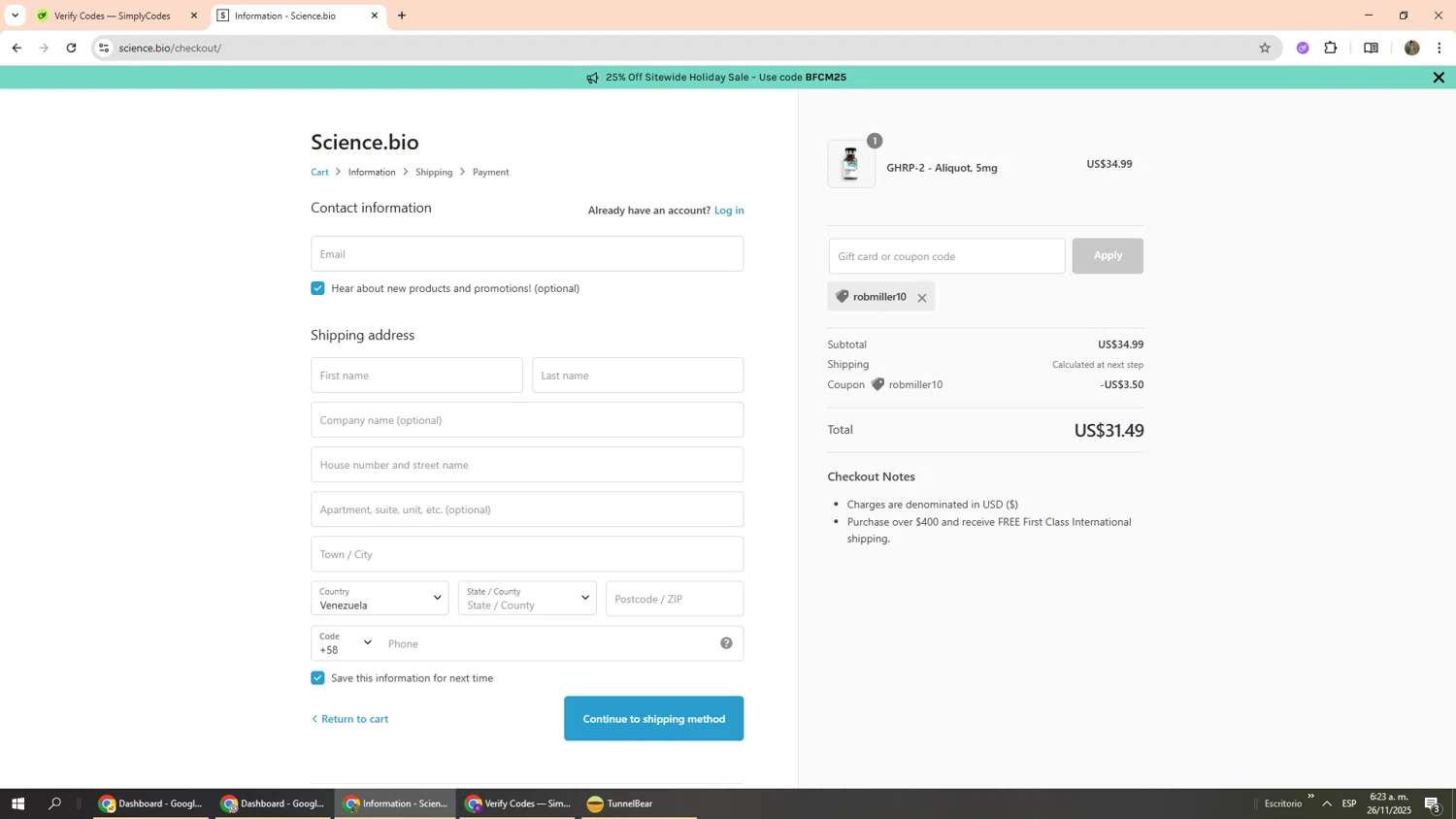The height and width of the screenshot is (819, 1456).
Task: Click Return to cart link
Action: click(349, 719)
